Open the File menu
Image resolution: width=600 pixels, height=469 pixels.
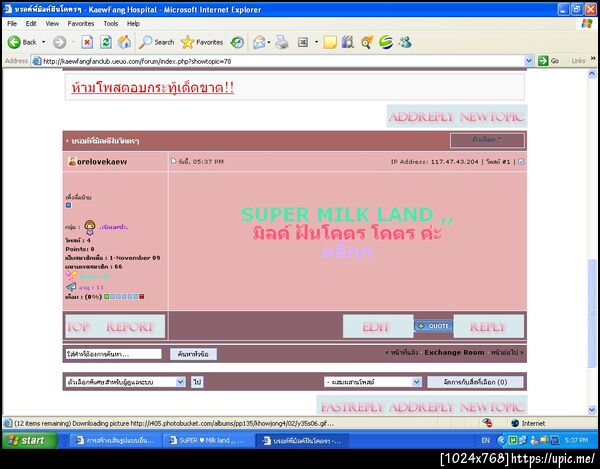(12, 24)
